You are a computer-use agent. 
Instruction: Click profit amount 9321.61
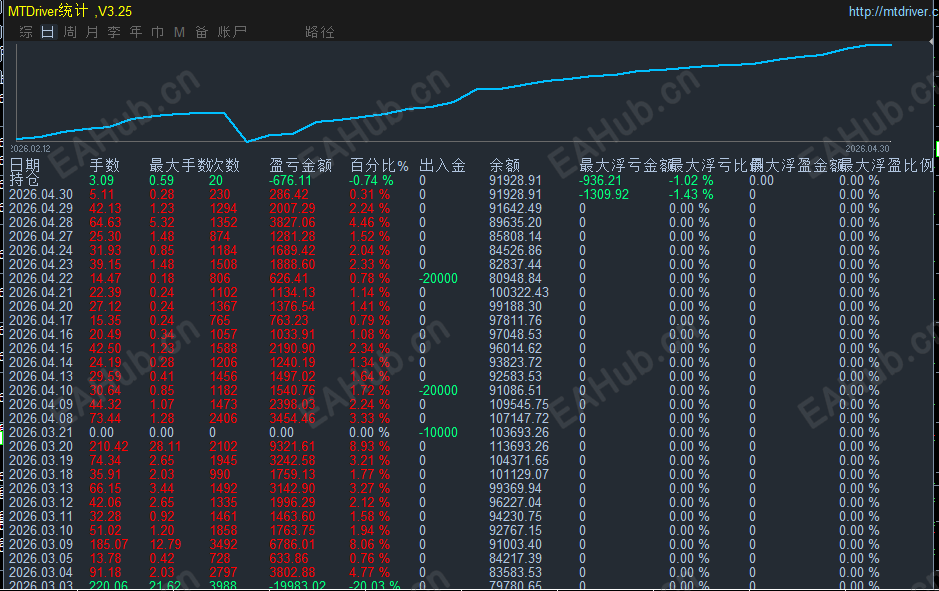coord(292,446)
